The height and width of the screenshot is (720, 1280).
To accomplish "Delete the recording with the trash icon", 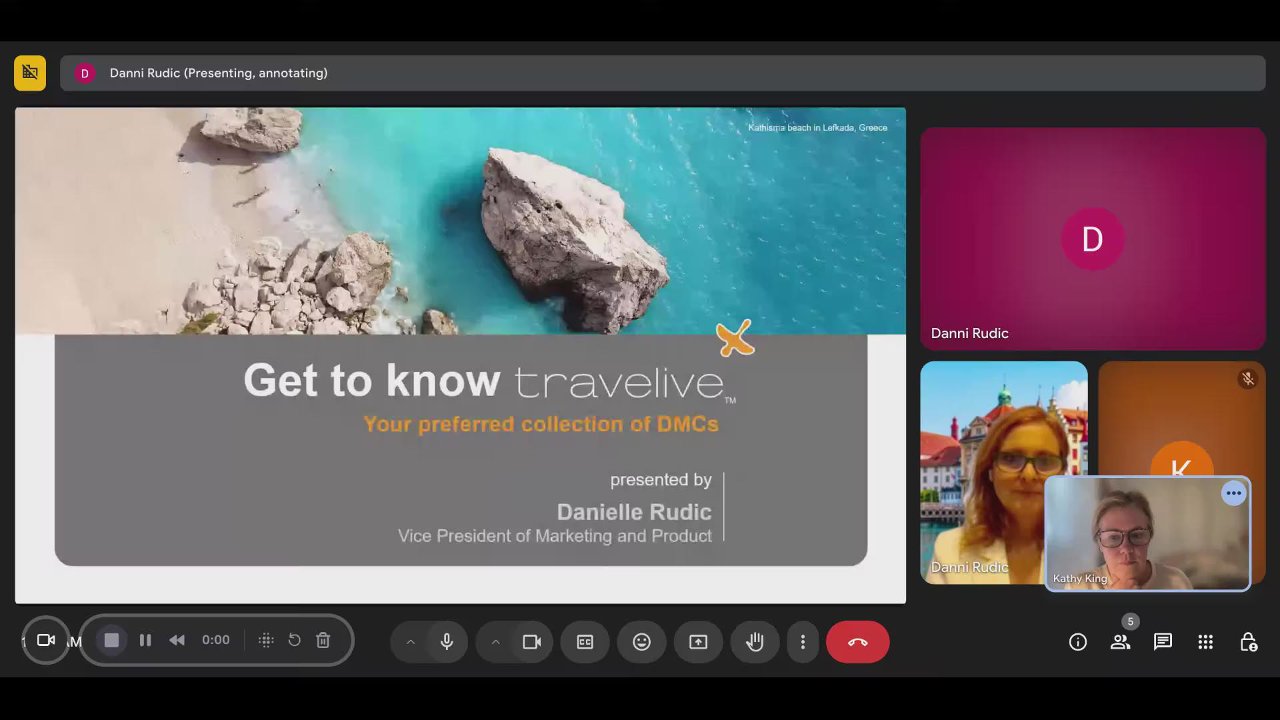I will pyautogui.click(x=323, y=640).
